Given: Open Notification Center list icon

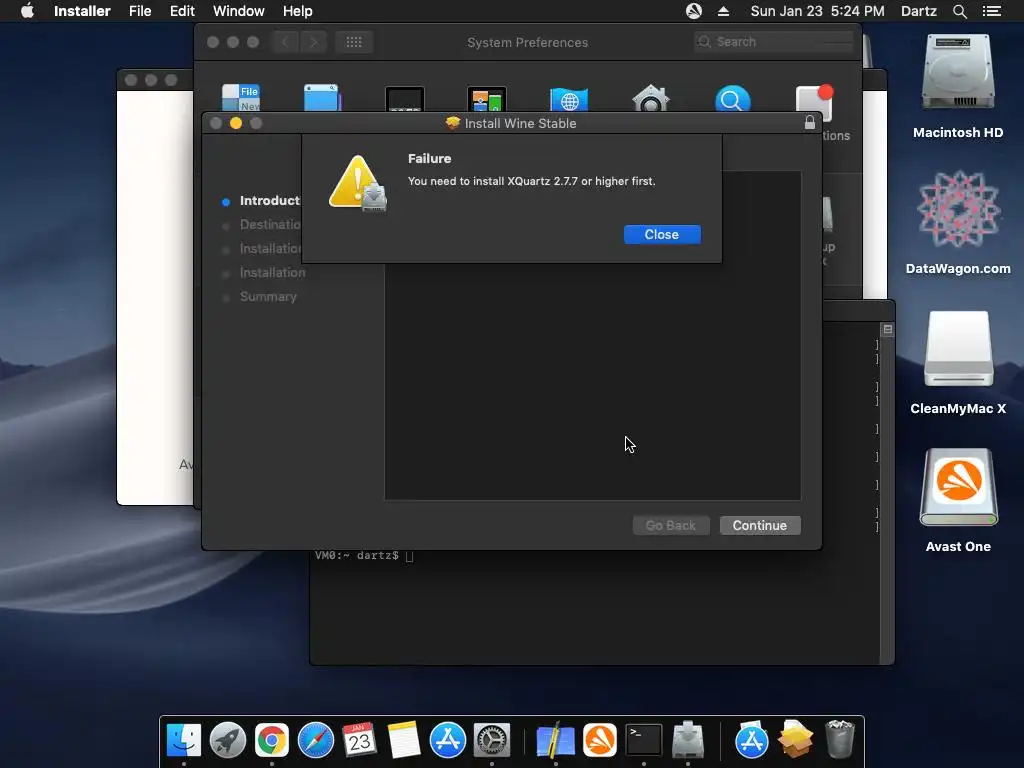Looking at the screenshot, I should click(991, 11).
